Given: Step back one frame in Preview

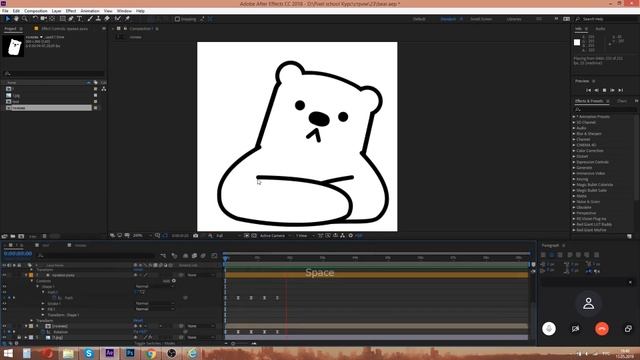Looking at the screenshot, I should pyautogui.click(x=596, y=90).
